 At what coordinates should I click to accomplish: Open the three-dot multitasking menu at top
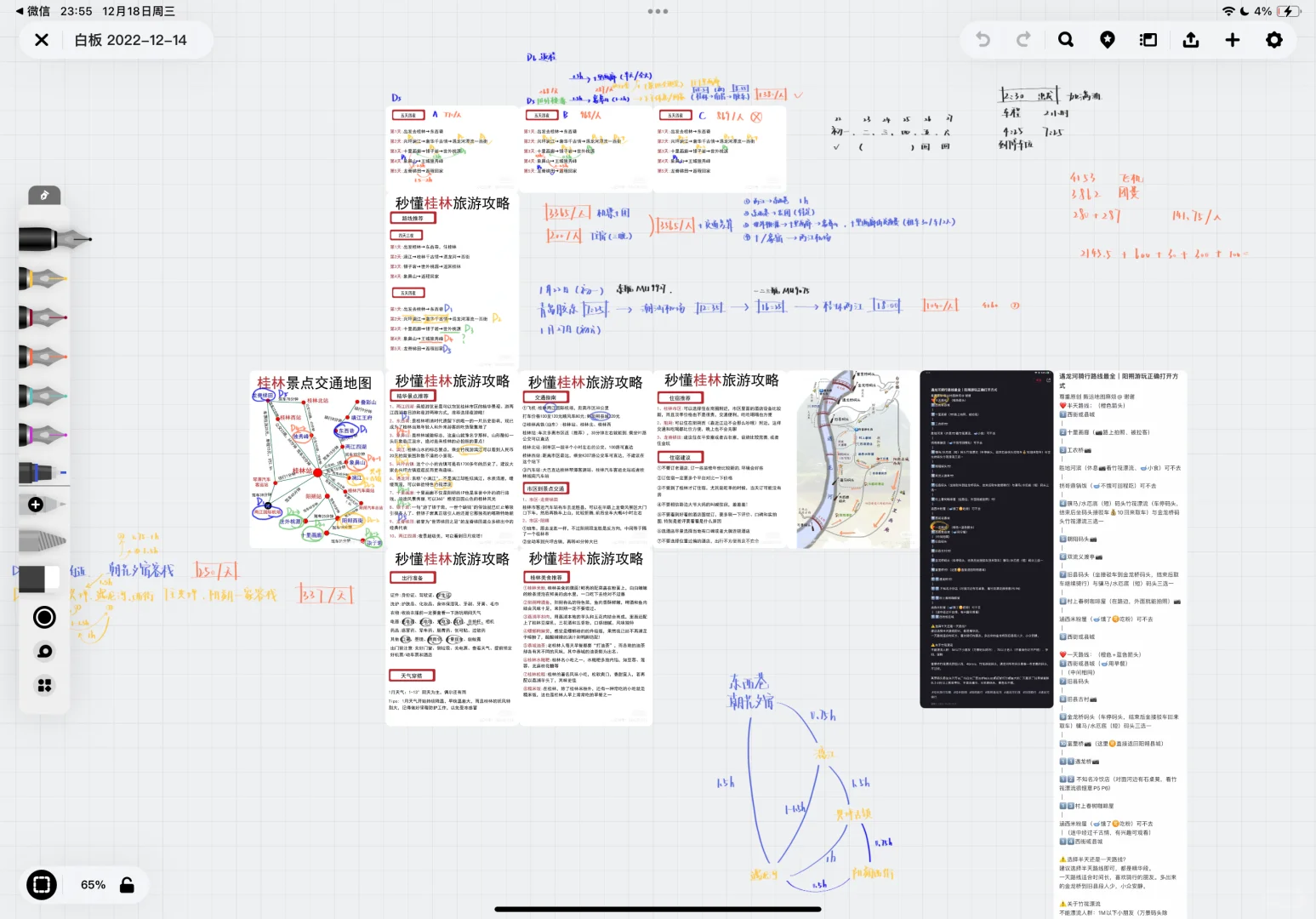tap(658, 11)
